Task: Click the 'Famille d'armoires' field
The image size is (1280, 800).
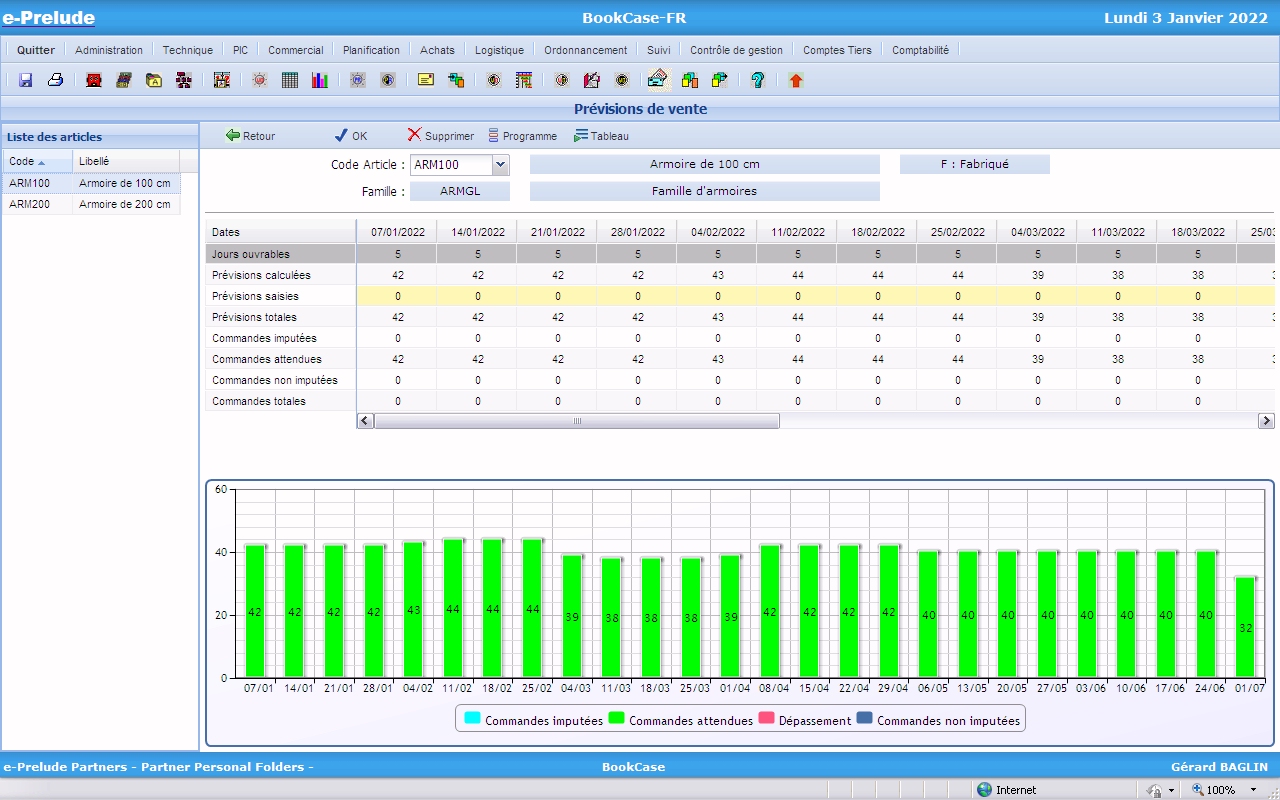Action: (705, 191)
